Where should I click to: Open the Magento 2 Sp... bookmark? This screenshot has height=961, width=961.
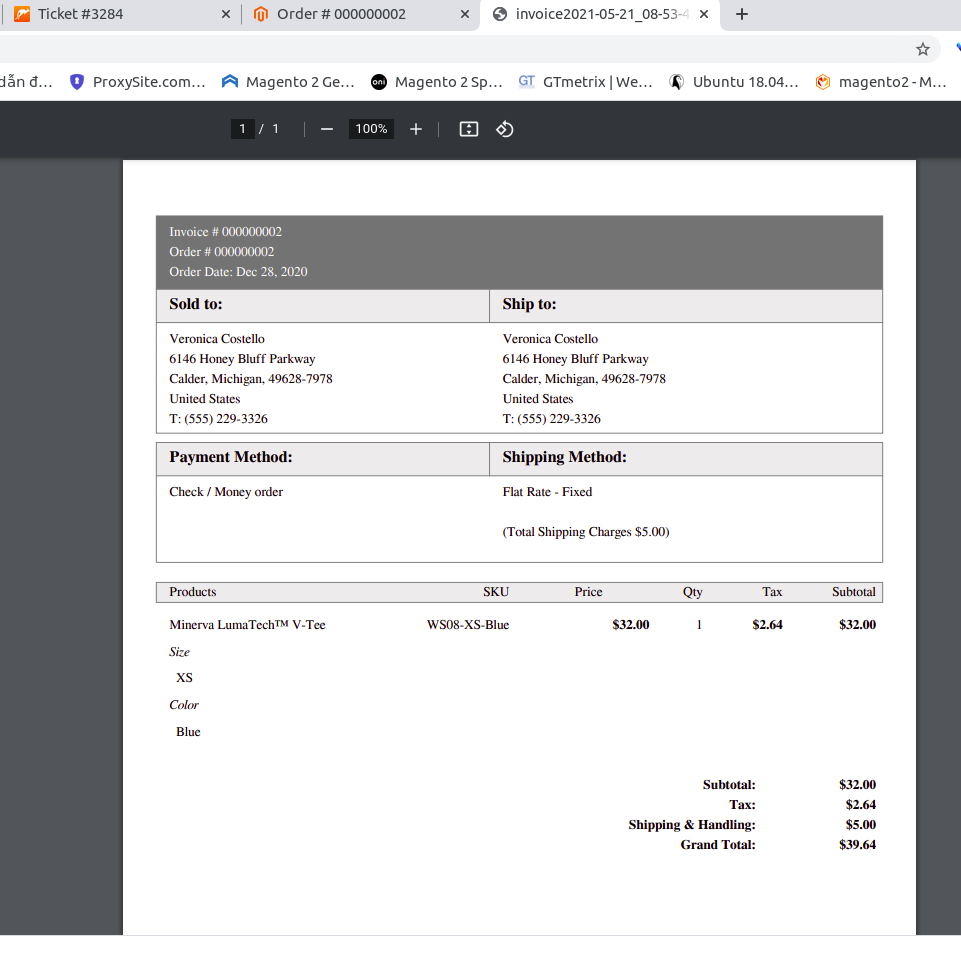(437, 82)
